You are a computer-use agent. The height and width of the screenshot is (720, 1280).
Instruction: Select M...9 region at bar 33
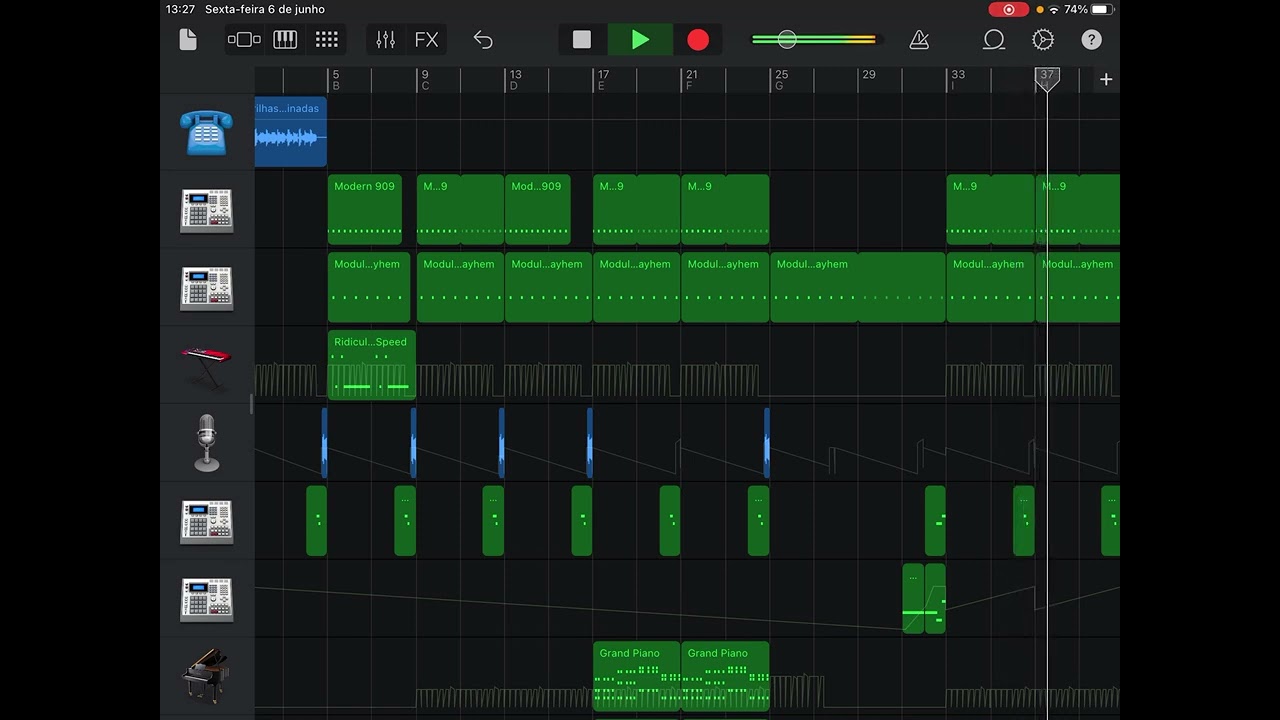pyautogui.click(x=990, y=209)
